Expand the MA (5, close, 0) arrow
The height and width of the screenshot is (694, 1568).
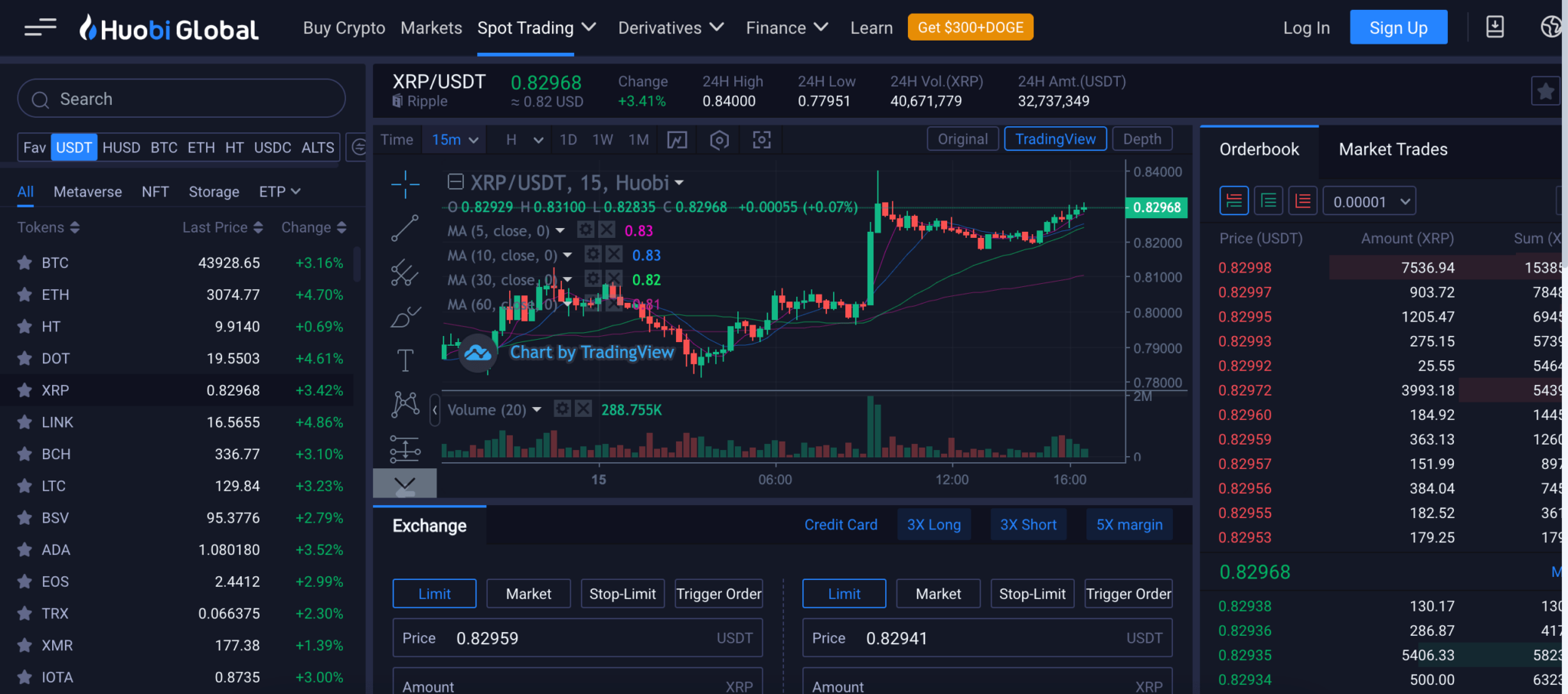point(560,230)
